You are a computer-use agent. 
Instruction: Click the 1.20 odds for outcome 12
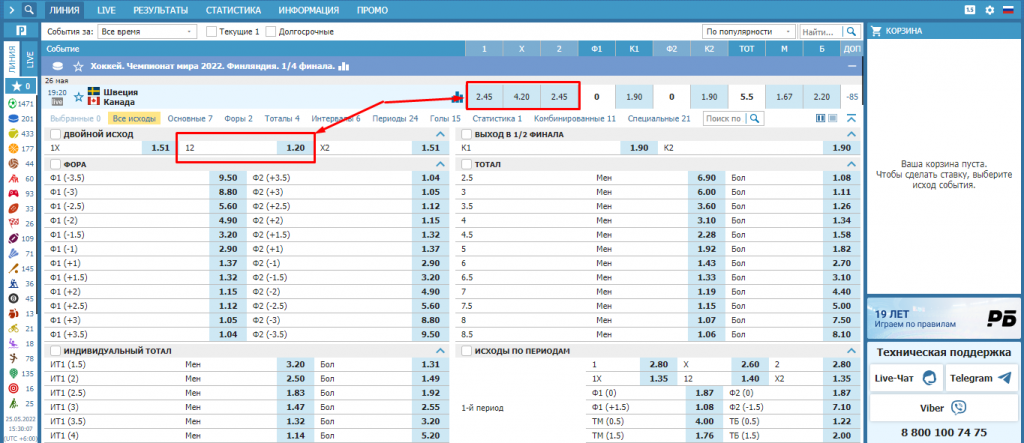295,147
